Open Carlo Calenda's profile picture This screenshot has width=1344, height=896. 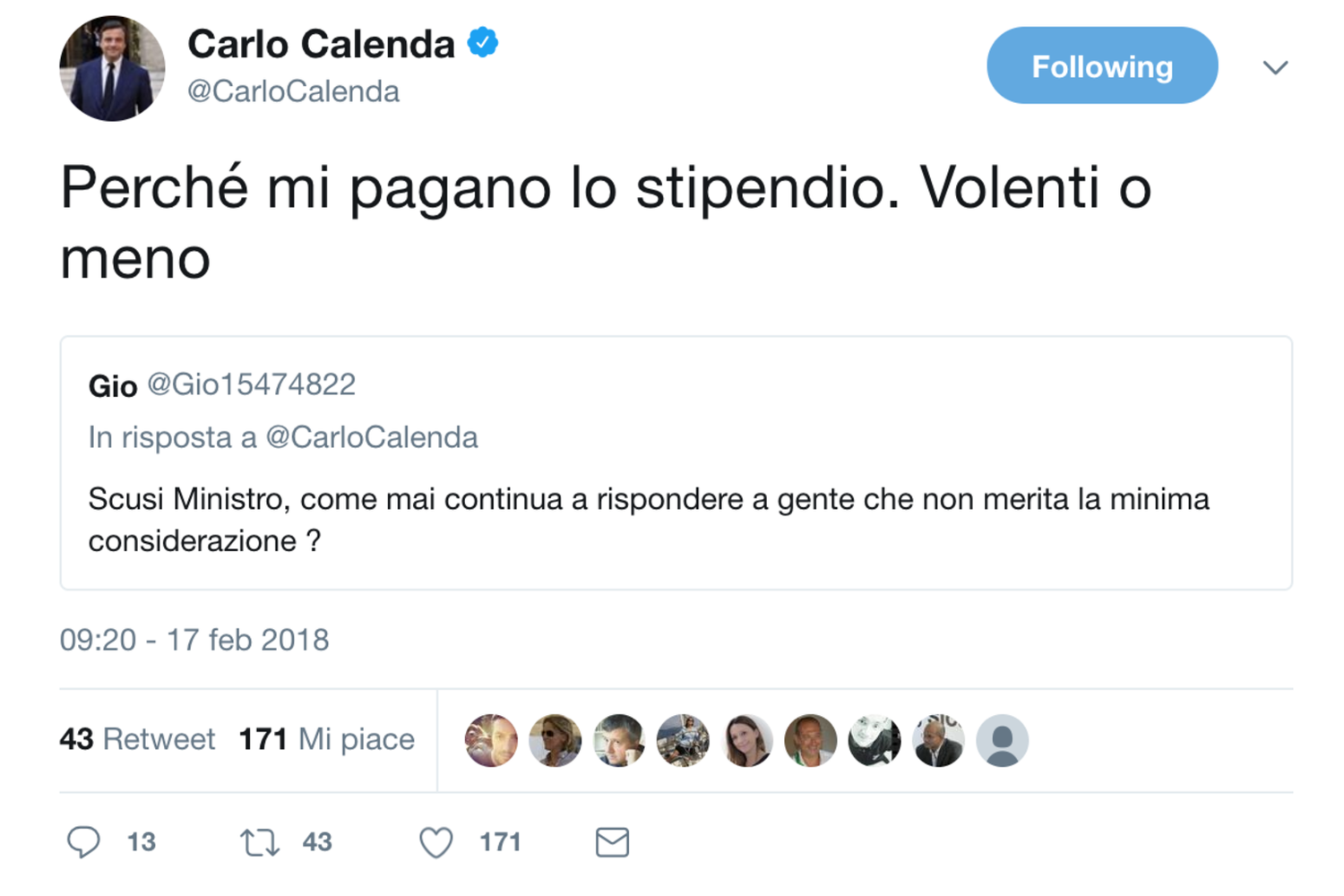[112, 68]
